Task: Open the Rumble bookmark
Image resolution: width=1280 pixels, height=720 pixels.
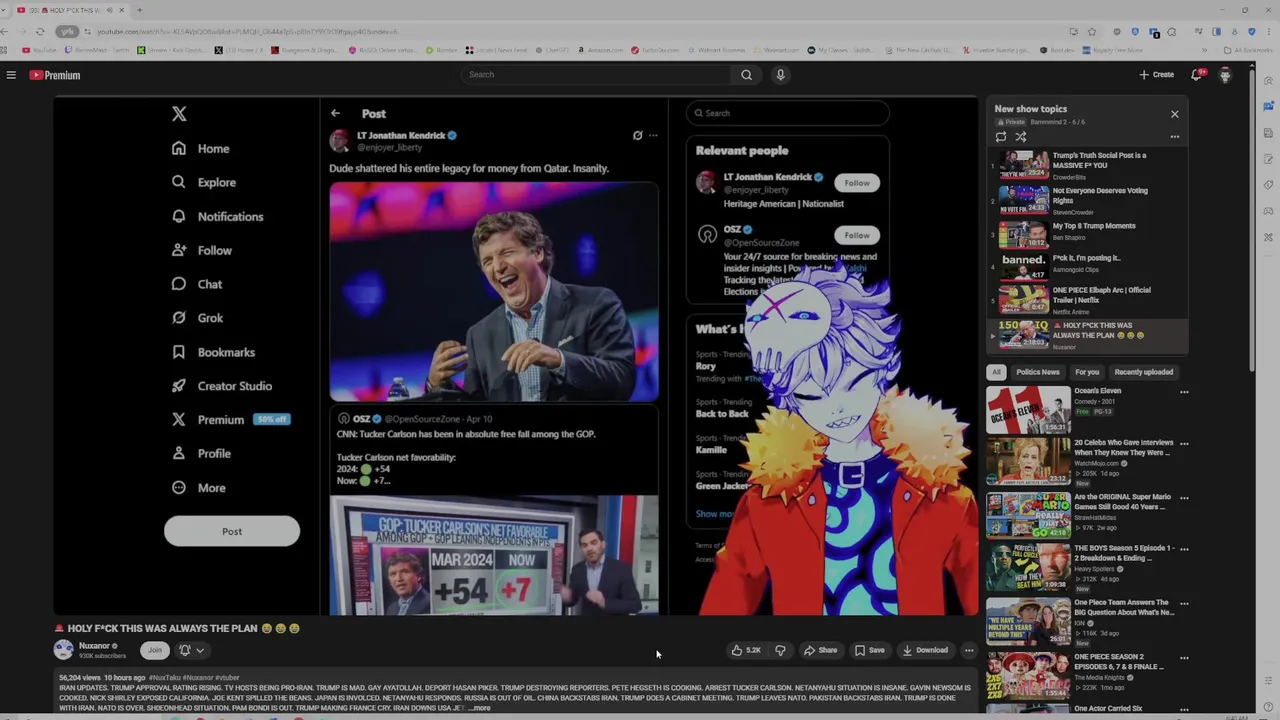Action: coord(441,50)
